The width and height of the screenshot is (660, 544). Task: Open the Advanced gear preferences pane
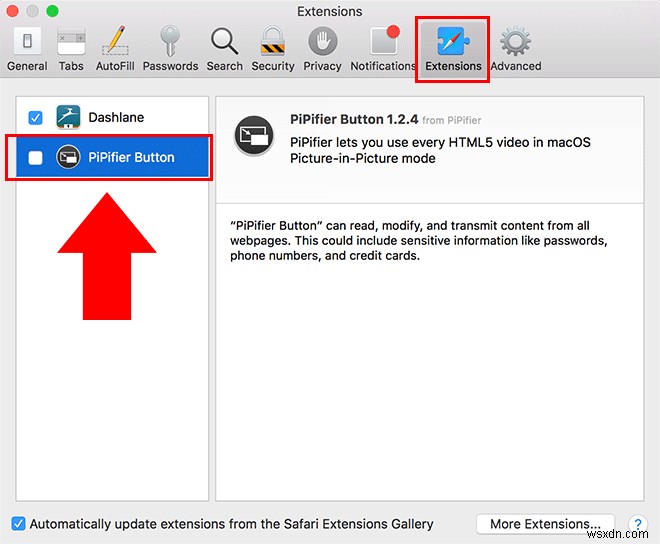pyautogui.click(x=516, y=49)
